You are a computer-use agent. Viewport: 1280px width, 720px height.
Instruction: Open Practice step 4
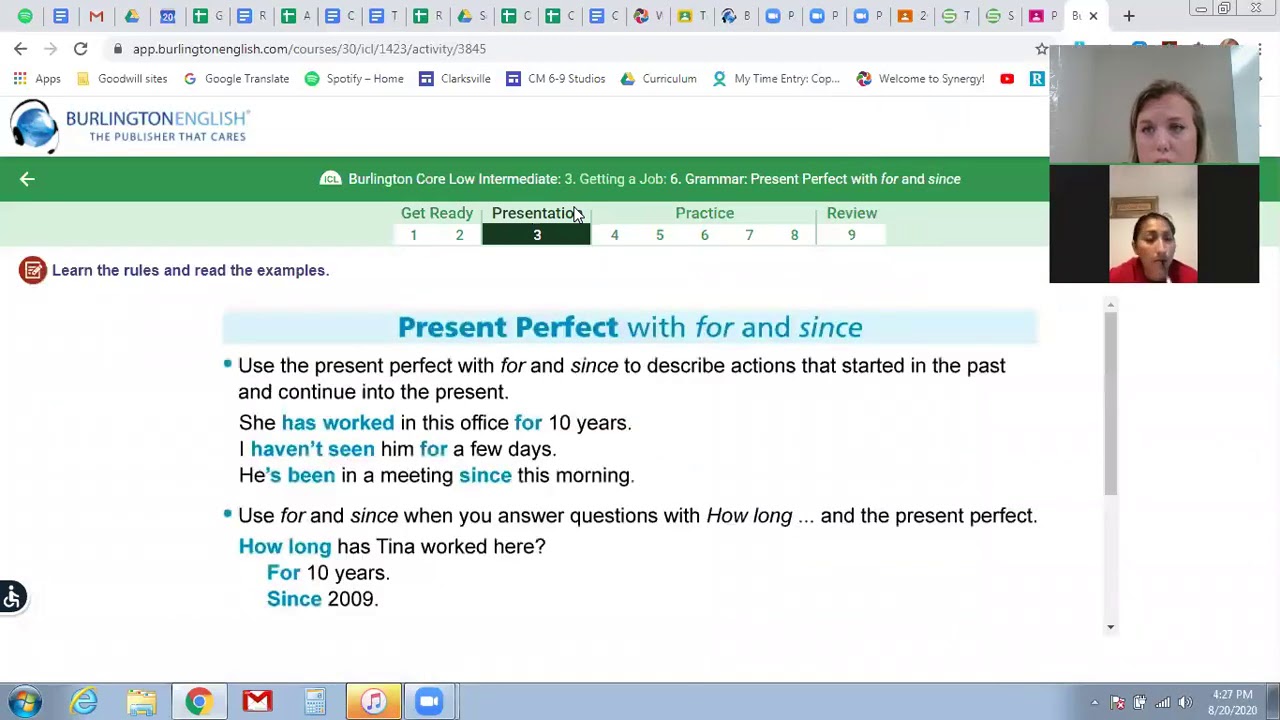pos(614,235)
